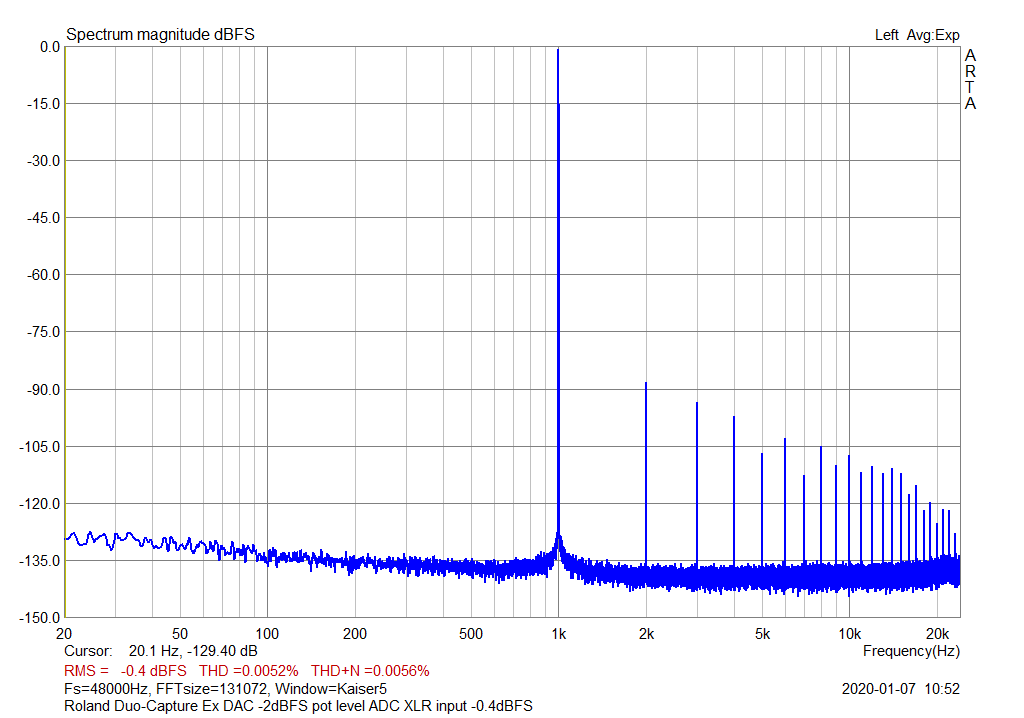Image resolution: width=1024 pixels, height=718 pixels.
Task: Click the 'THD =0.0052%' value
Action: tap(249, 671)
